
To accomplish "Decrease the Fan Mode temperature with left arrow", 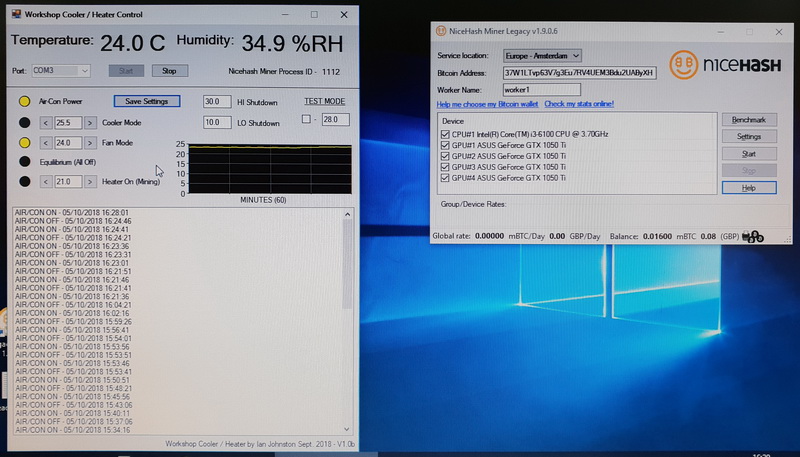I will coord(46,143).
